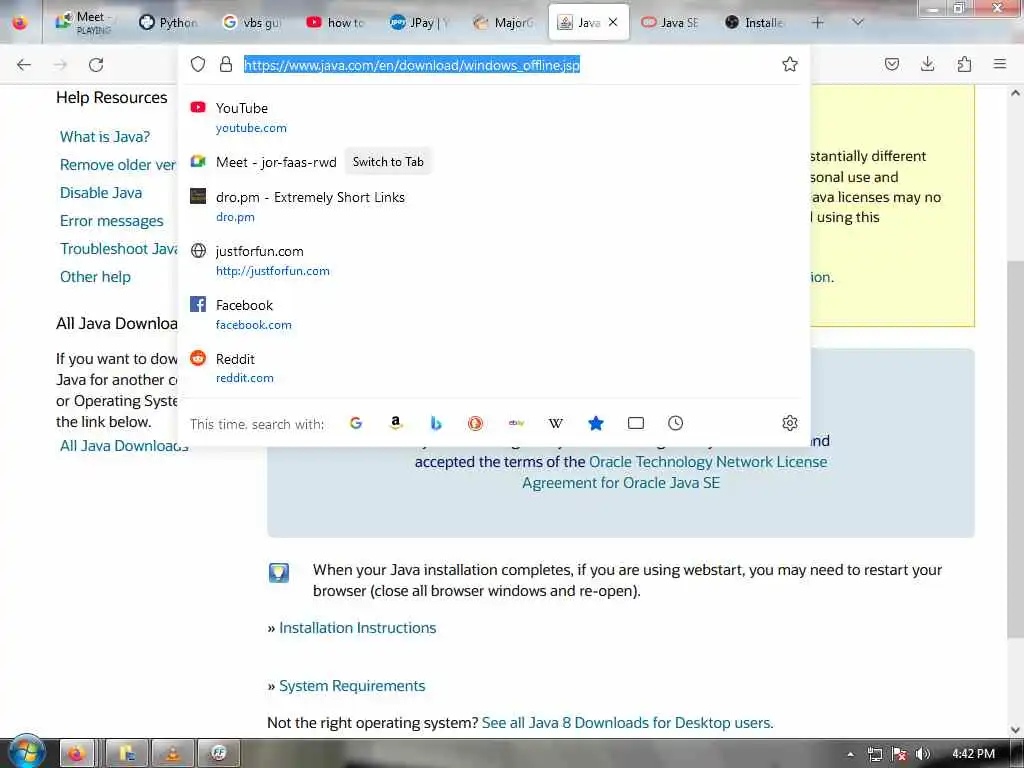Close the active Java tab
Viewport: 1024px width, 768px height.
coord(613,22)
